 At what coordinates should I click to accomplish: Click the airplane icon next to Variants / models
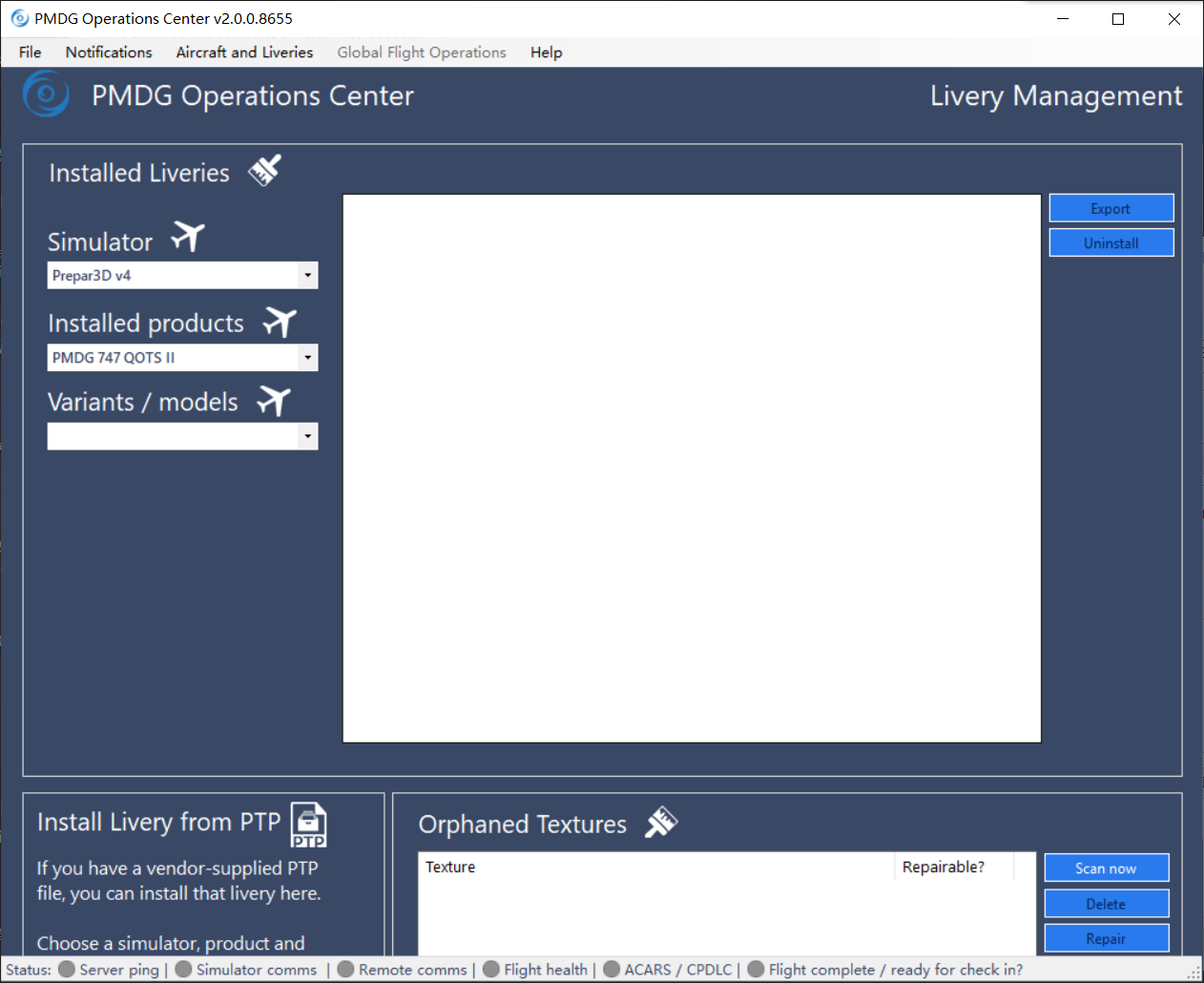click(274, 401)
